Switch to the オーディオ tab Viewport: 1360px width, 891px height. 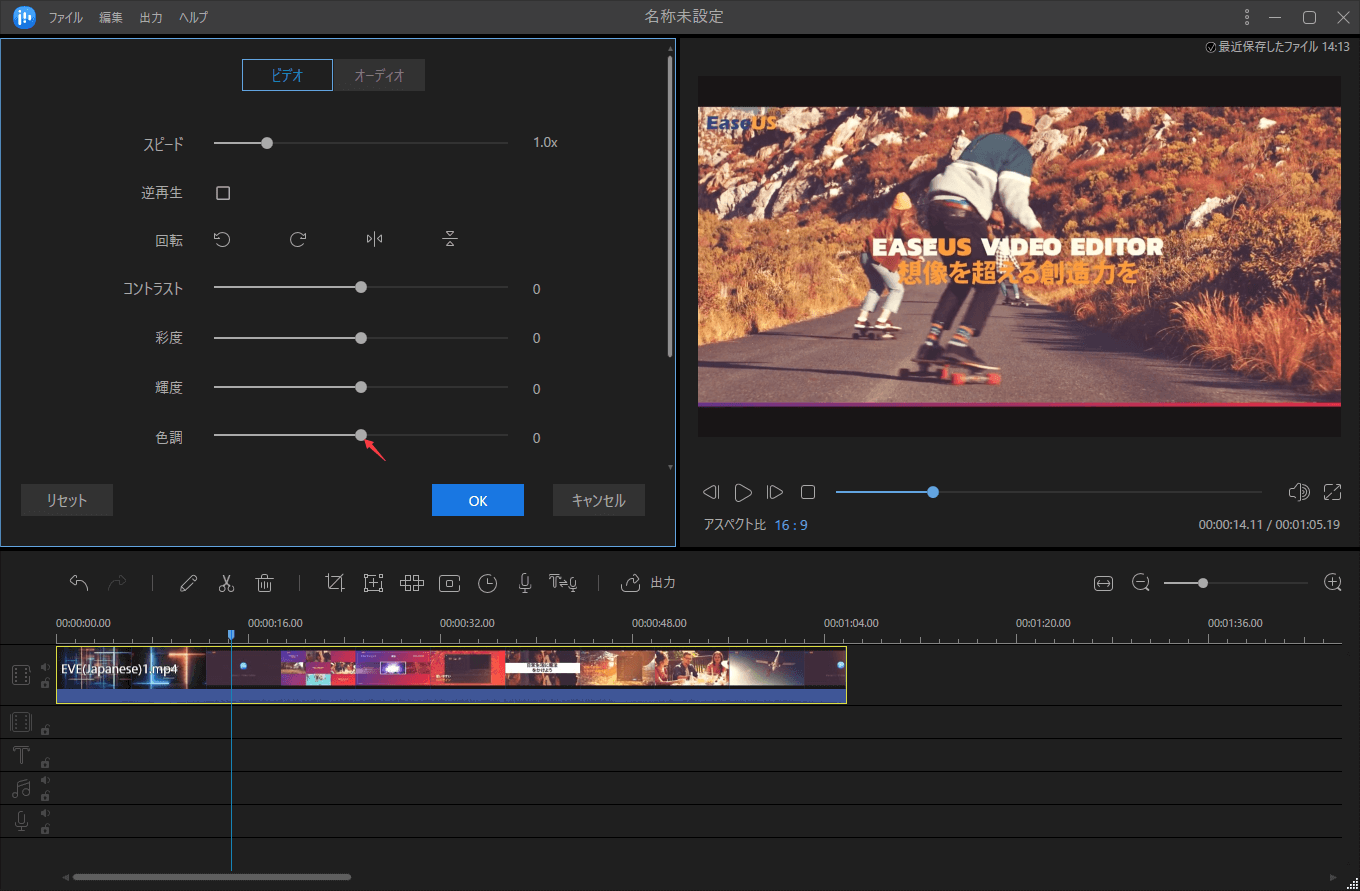pos(379,75)
